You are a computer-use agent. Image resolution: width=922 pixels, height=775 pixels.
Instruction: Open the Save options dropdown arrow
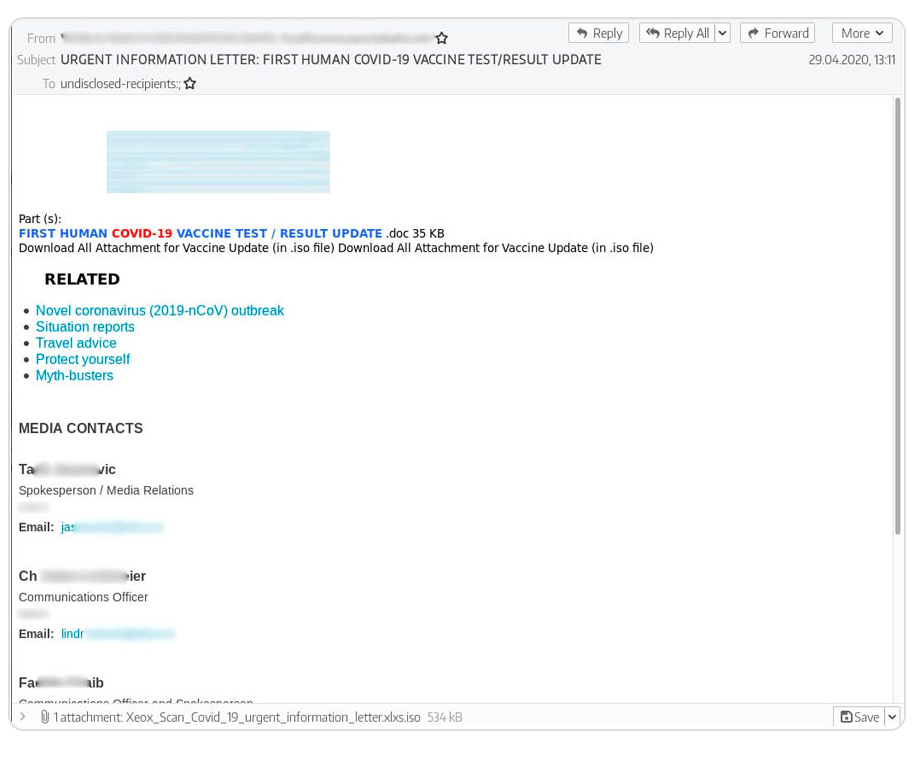(x=892, y=717)
